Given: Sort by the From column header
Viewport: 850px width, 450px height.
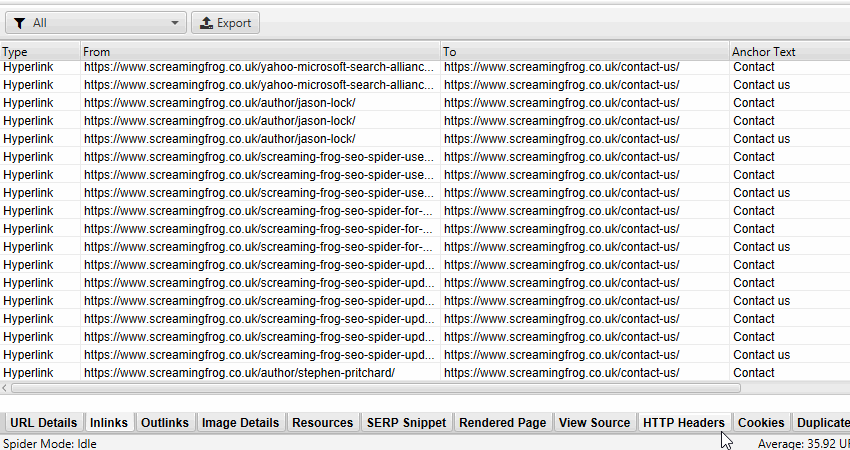Looking at the screenshot, I should (x=261, y=52).
